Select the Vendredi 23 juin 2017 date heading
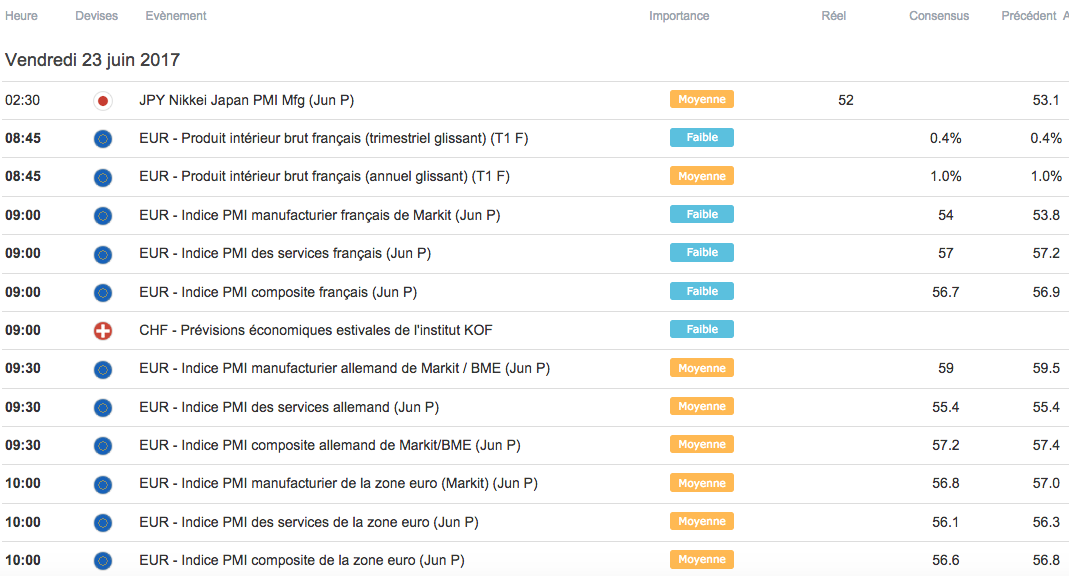 click(92, 60)
